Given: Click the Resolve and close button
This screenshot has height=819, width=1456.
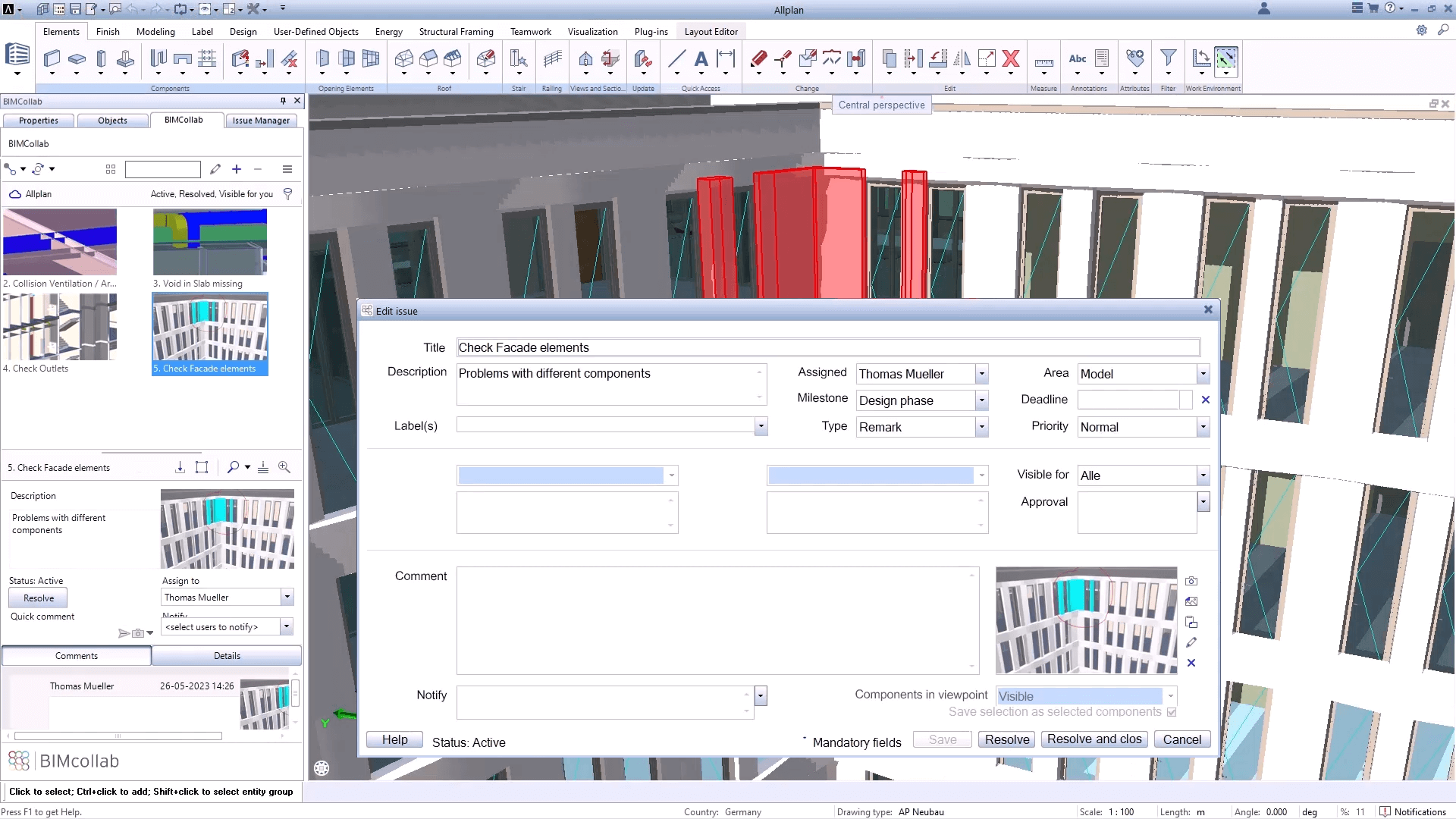Looking at the screenshot, I should tap(1094, 739).
